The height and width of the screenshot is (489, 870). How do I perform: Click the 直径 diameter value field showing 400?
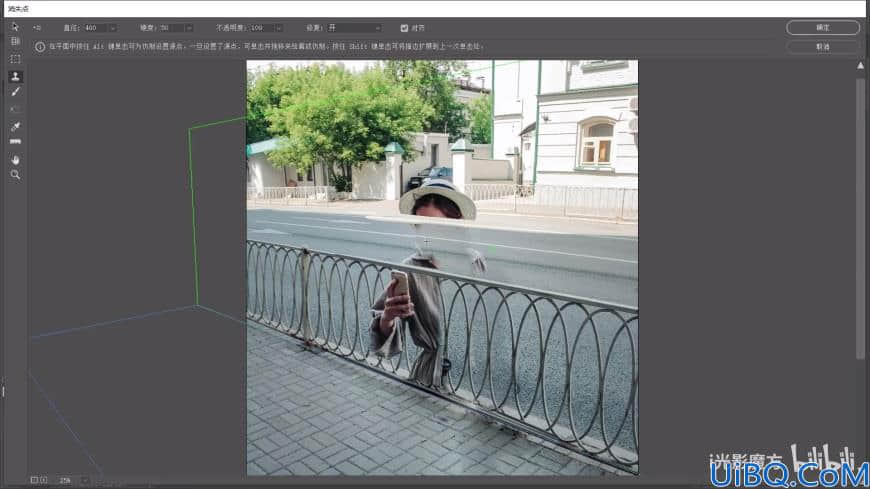[96, 28]
